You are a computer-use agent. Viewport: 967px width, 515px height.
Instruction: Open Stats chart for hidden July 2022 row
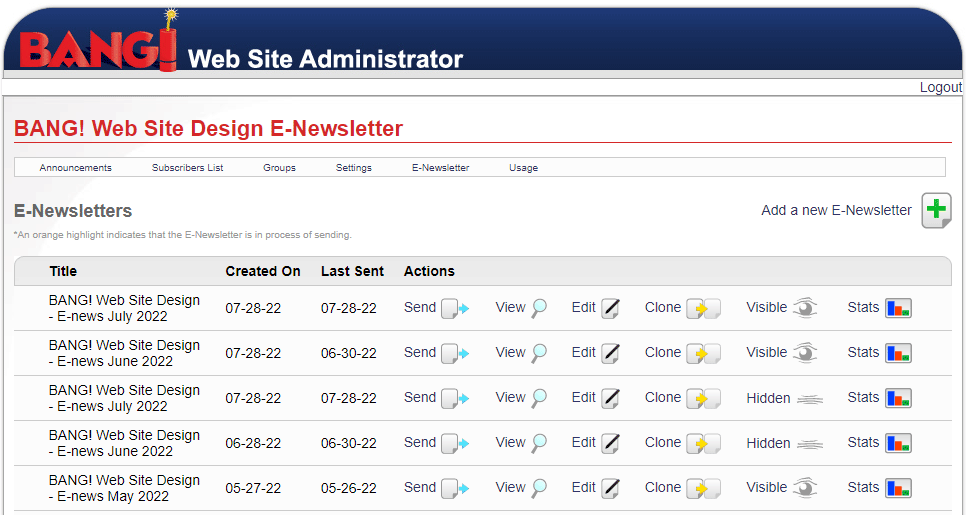click(x=898, y=398)
